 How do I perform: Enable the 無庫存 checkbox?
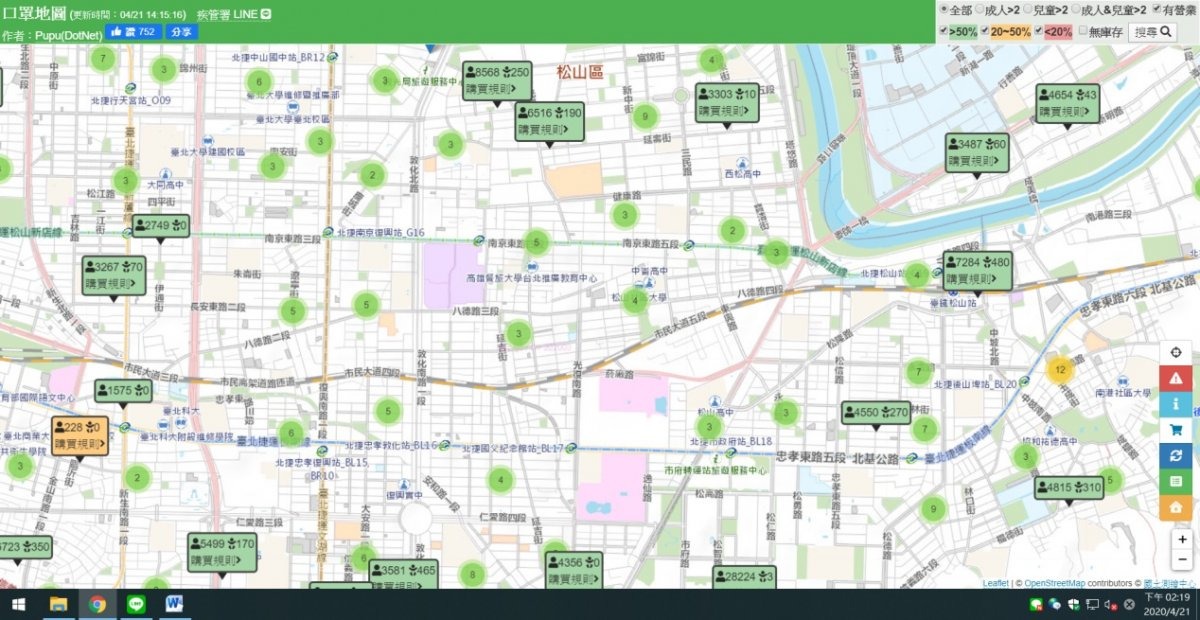1083,32
